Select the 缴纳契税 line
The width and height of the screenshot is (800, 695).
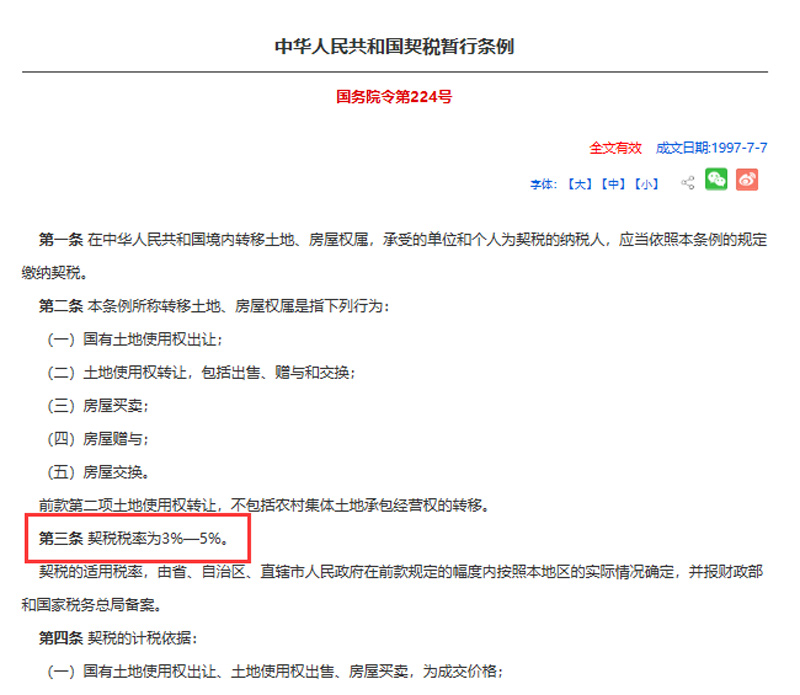(x=55, y=272)
